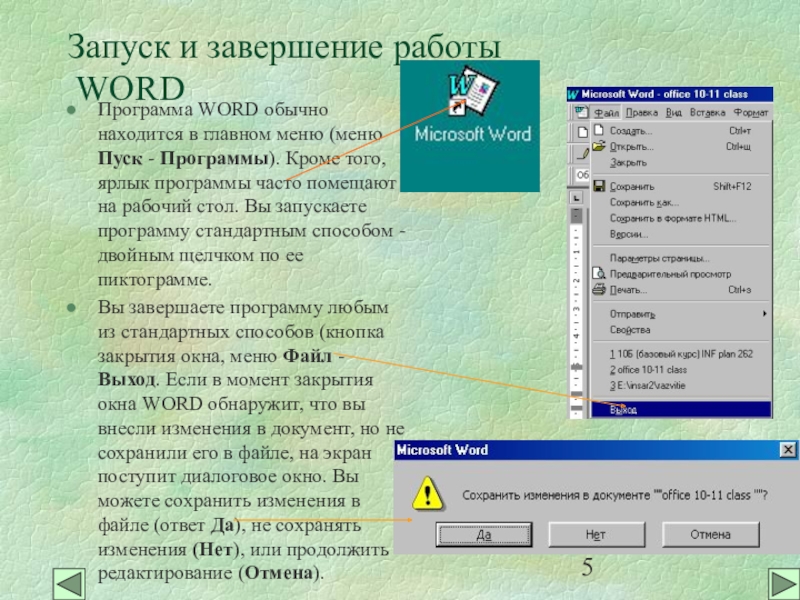The width and height of the screenshot is (800, 600).
Task: Select Сохранить в формате HTML... entry
Action: click(681, 218)
